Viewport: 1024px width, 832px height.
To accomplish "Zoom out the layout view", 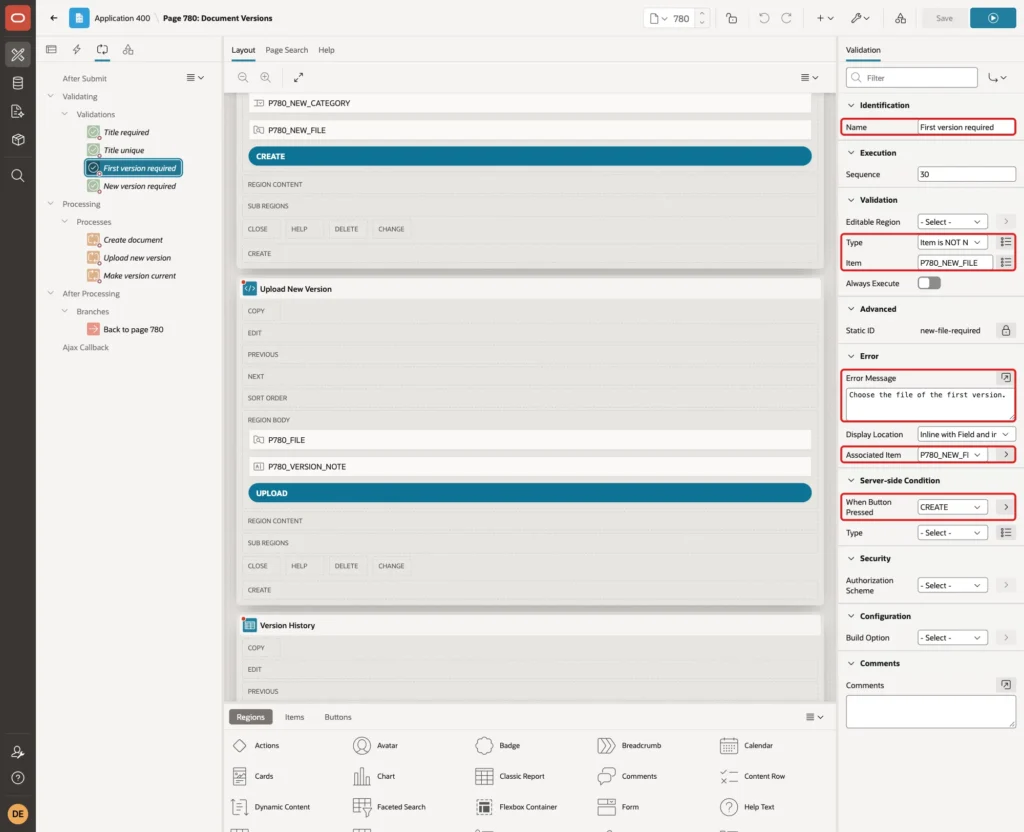I will click(x=242, y=77).
